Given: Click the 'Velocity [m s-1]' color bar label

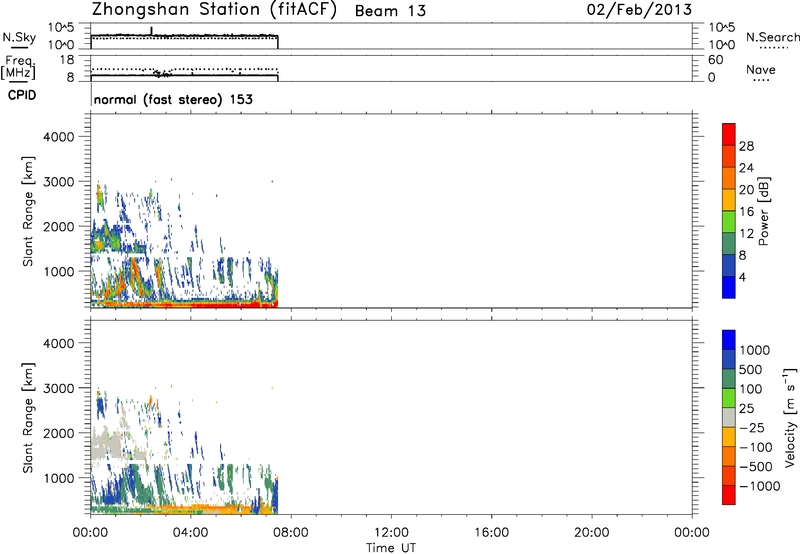Looking at the screenshot, I should coord(790,417).
